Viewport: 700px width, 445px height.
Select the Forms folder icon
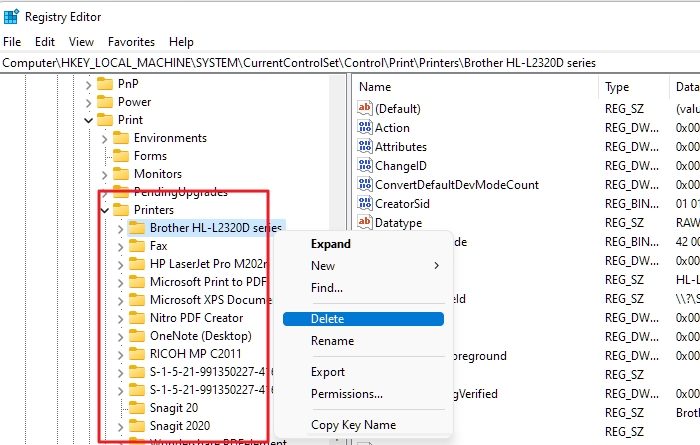click(x=121, y=155)
